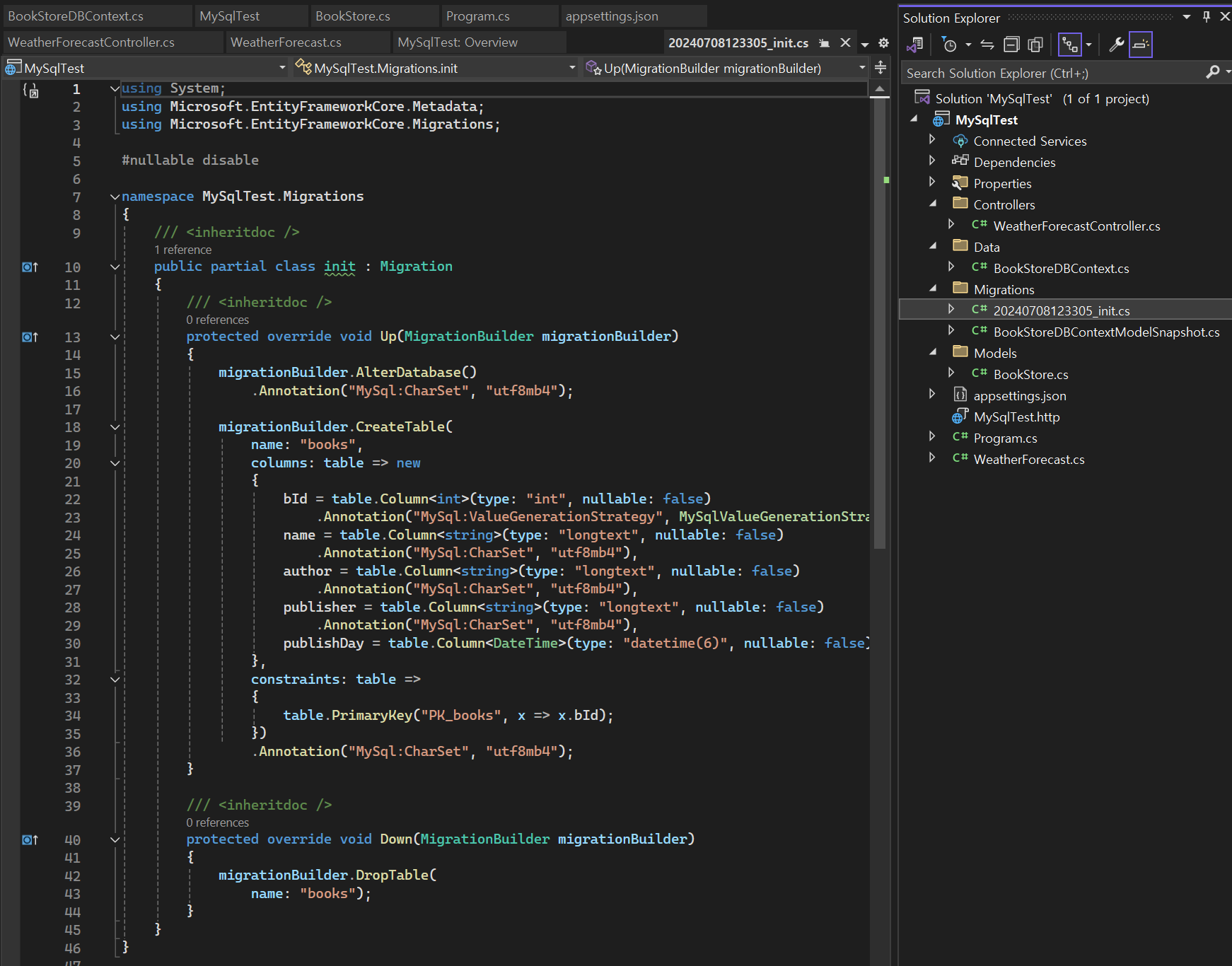Collapse the Controllers folder

933,204
